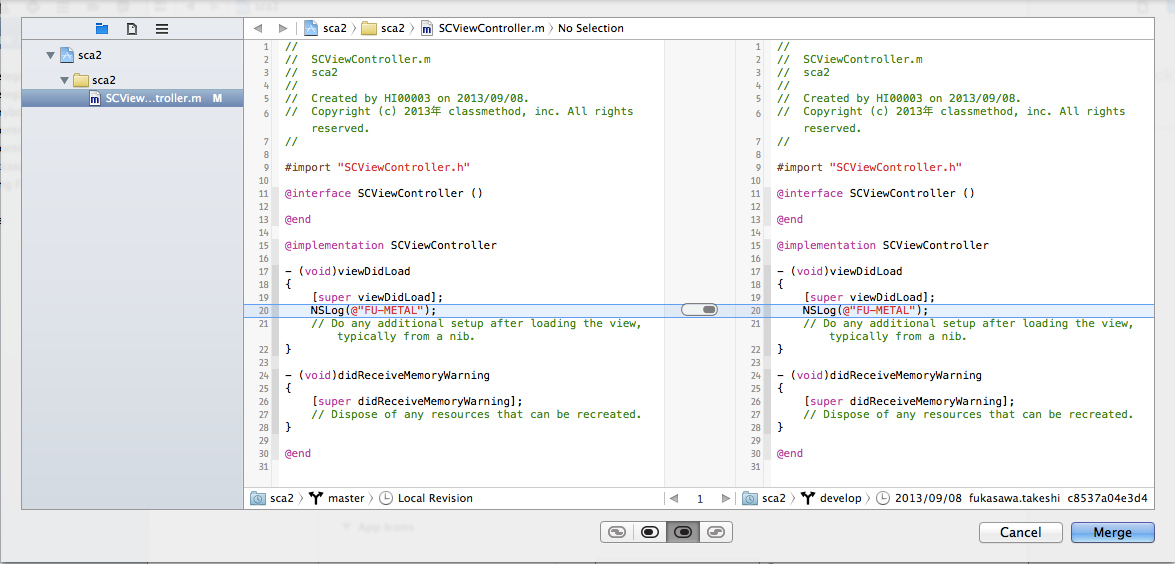
Task: Open left pane sca2 repository selector
Action: 271,498
